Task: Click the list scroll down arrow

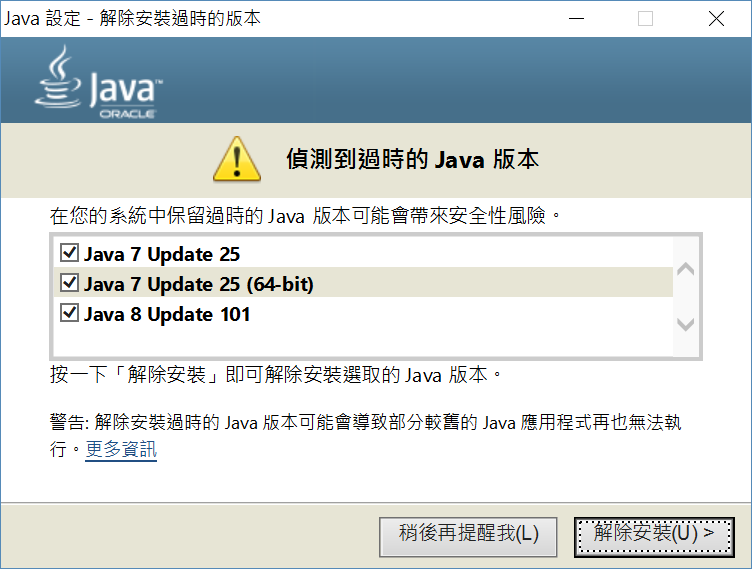Action: pos(685,325)
